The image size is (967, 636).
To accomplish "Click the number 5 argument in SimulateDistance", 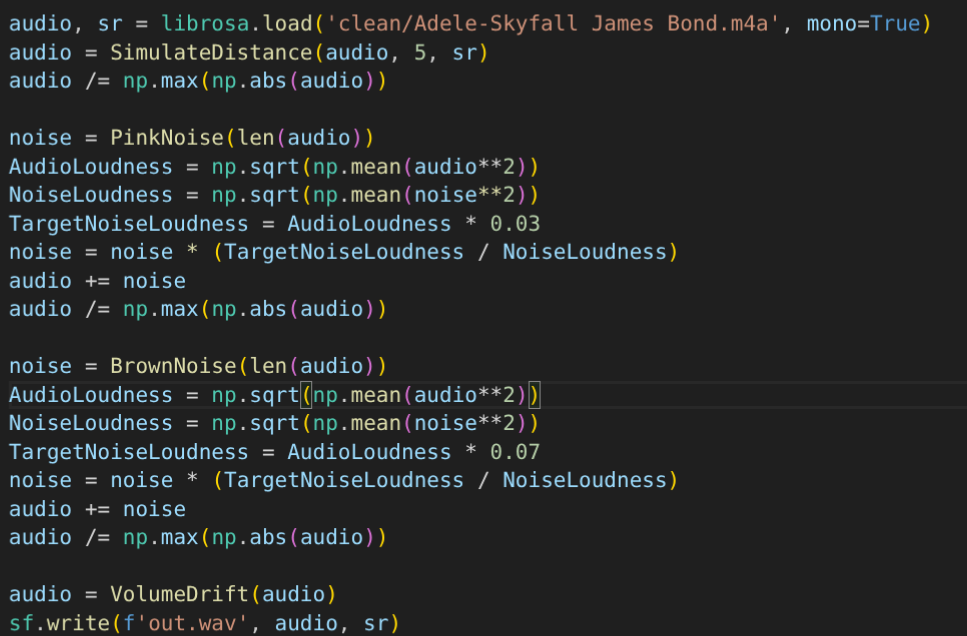I will pos(420,52).
